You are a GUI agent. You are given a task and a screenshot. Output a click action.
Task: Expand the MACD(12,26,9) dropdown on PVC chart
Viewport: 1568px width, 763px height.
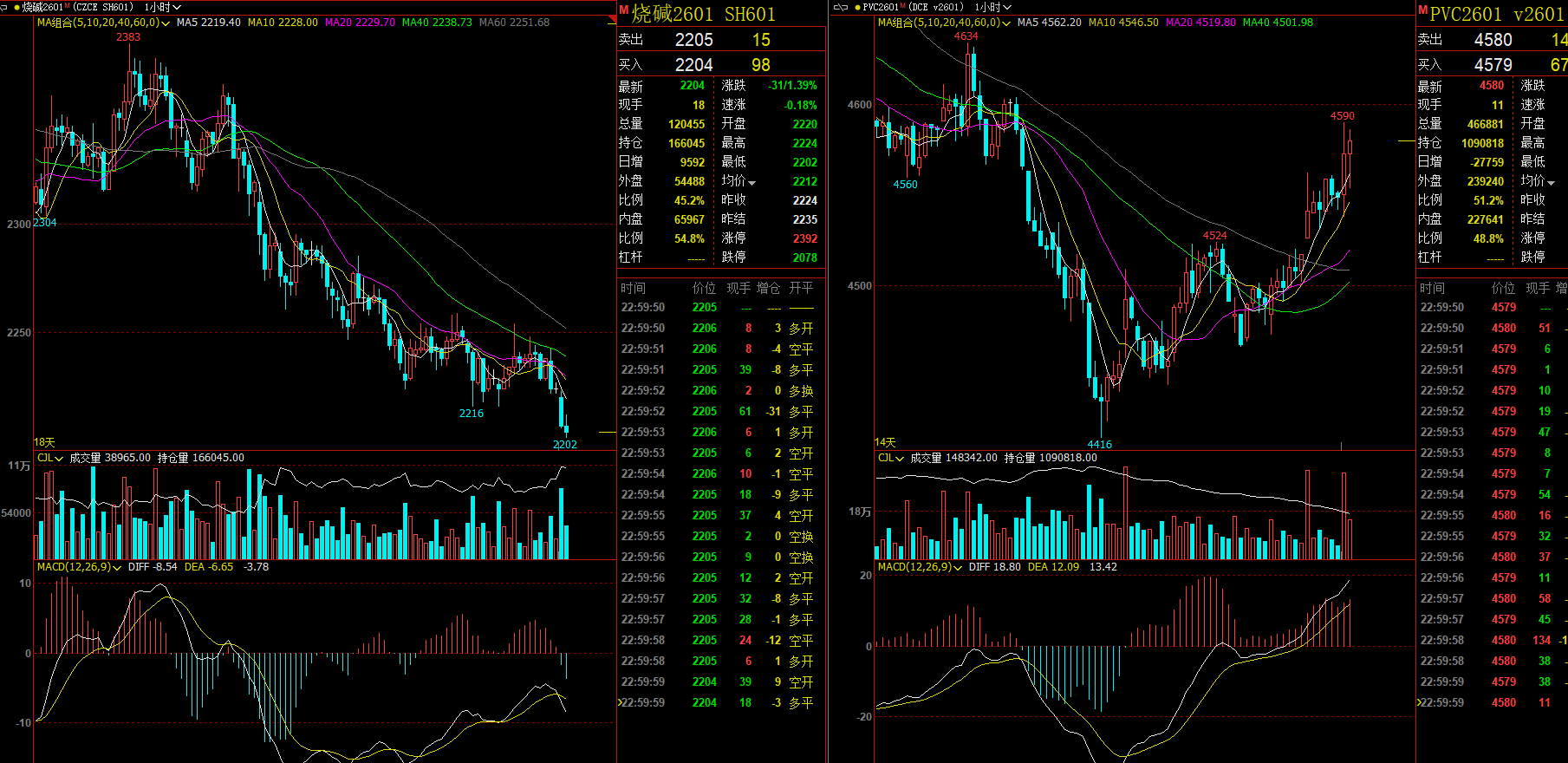957,567
